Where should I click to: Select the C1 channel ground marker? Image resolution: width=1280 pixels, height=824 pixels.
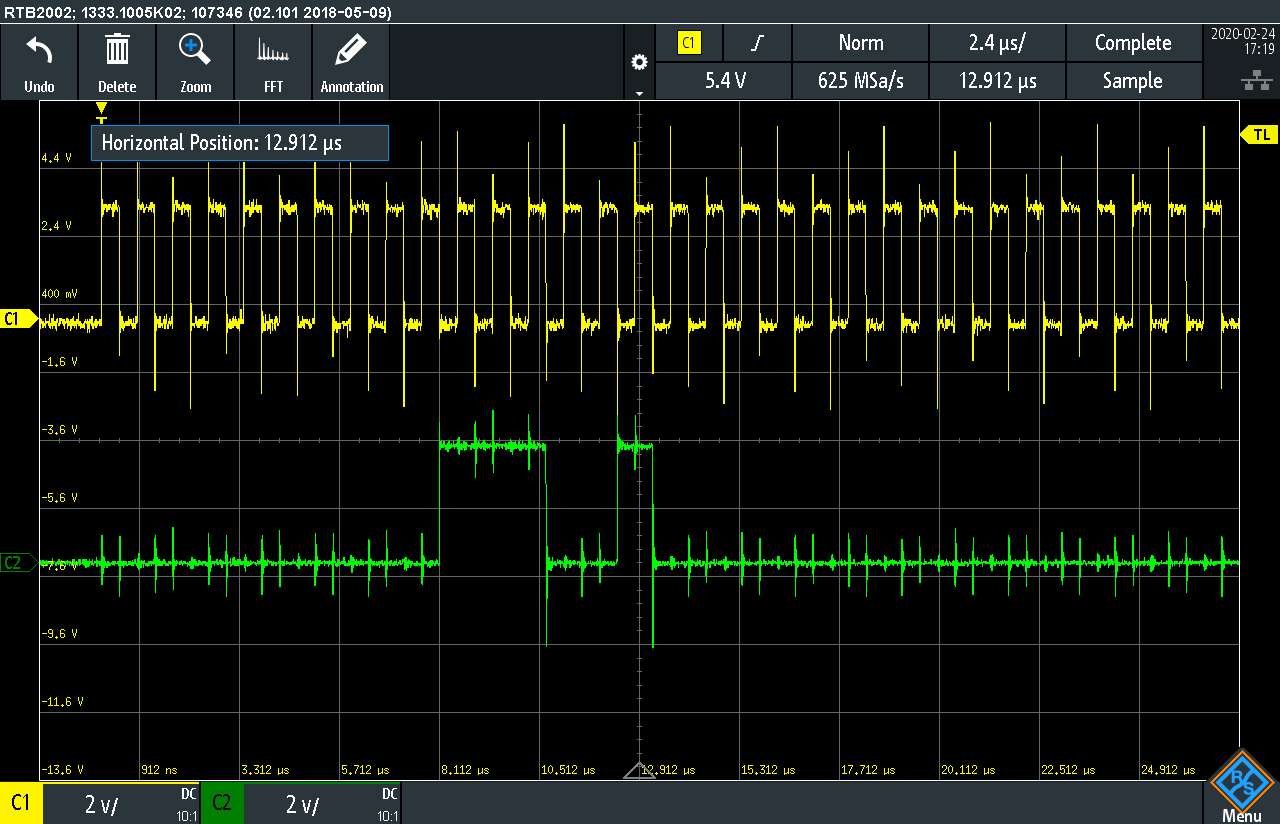pos(18,319)
